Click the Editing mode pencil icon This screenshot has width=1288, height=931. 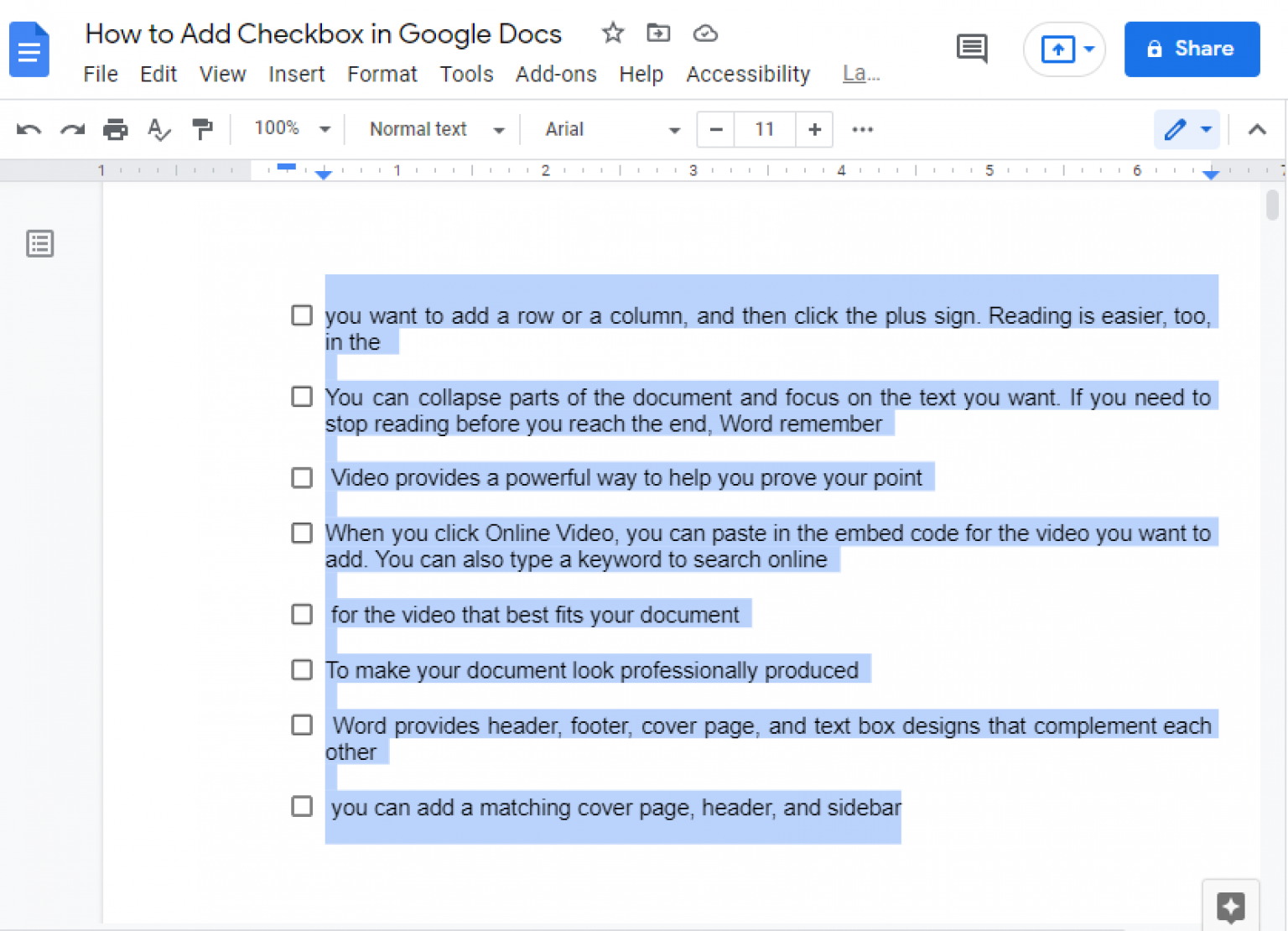click(1176, 129)
